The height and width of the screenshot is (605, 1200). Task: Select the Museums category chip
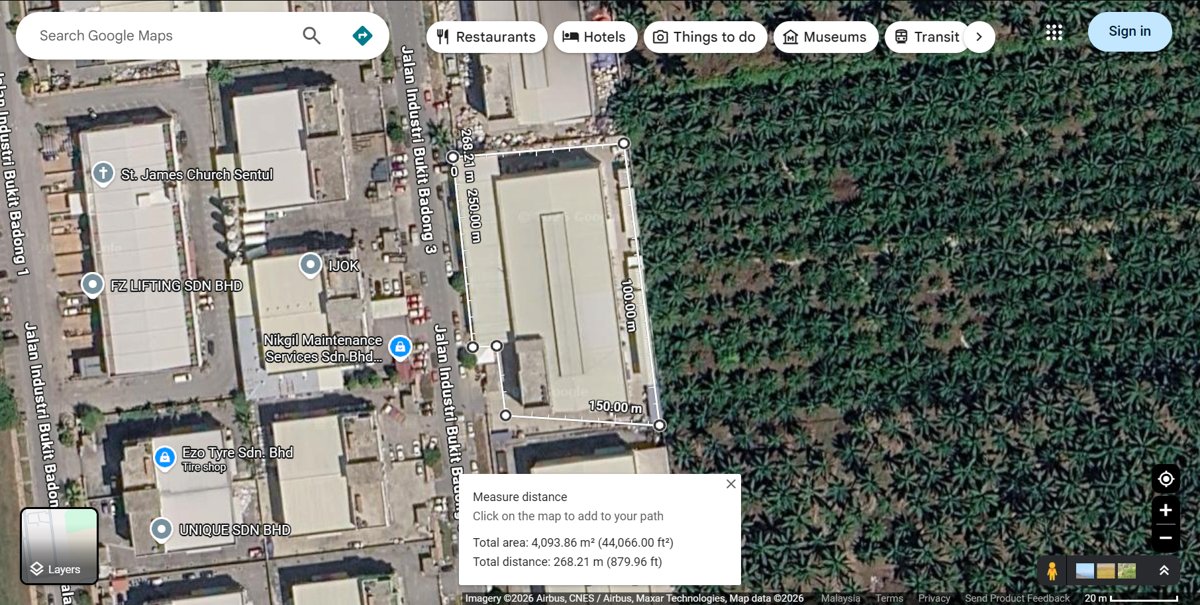pos(825,37)
